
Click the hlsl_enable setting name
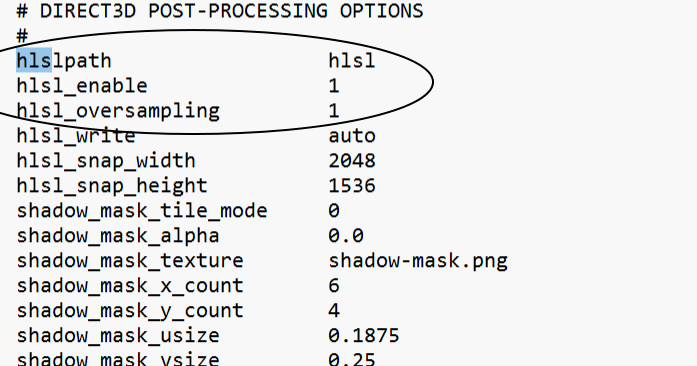(82, 86)
